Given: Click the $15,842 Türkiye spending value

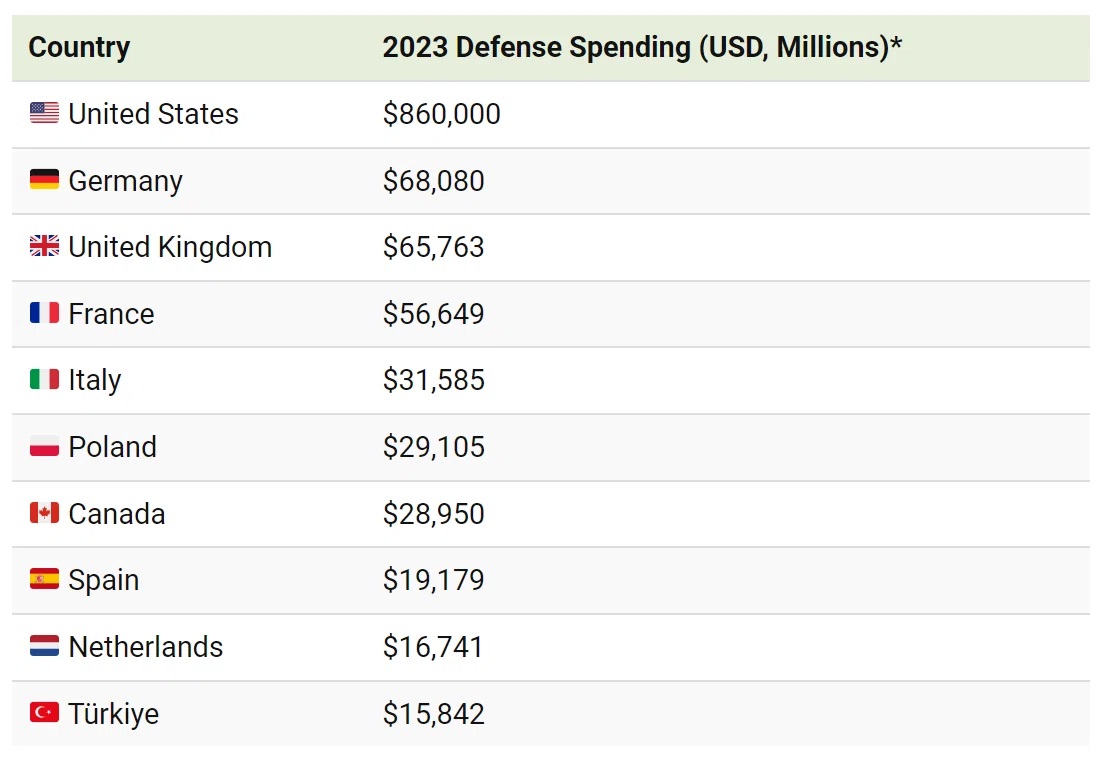Looking at the screenshot, I should coord(433,714).
